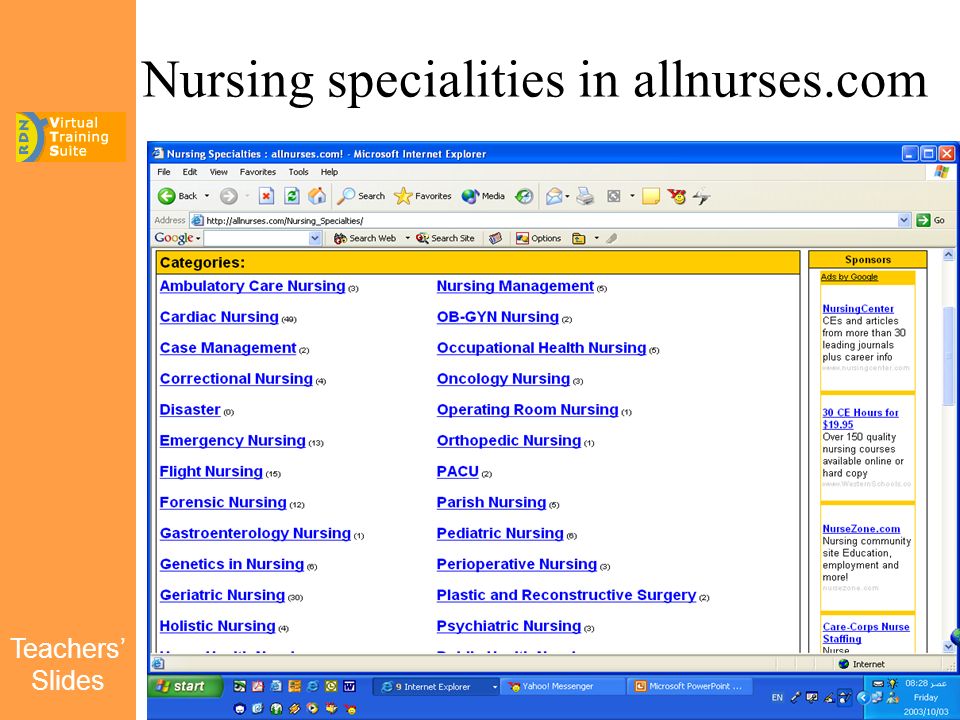
Task: Open the Edit menu
Action: tap(190, 172)
